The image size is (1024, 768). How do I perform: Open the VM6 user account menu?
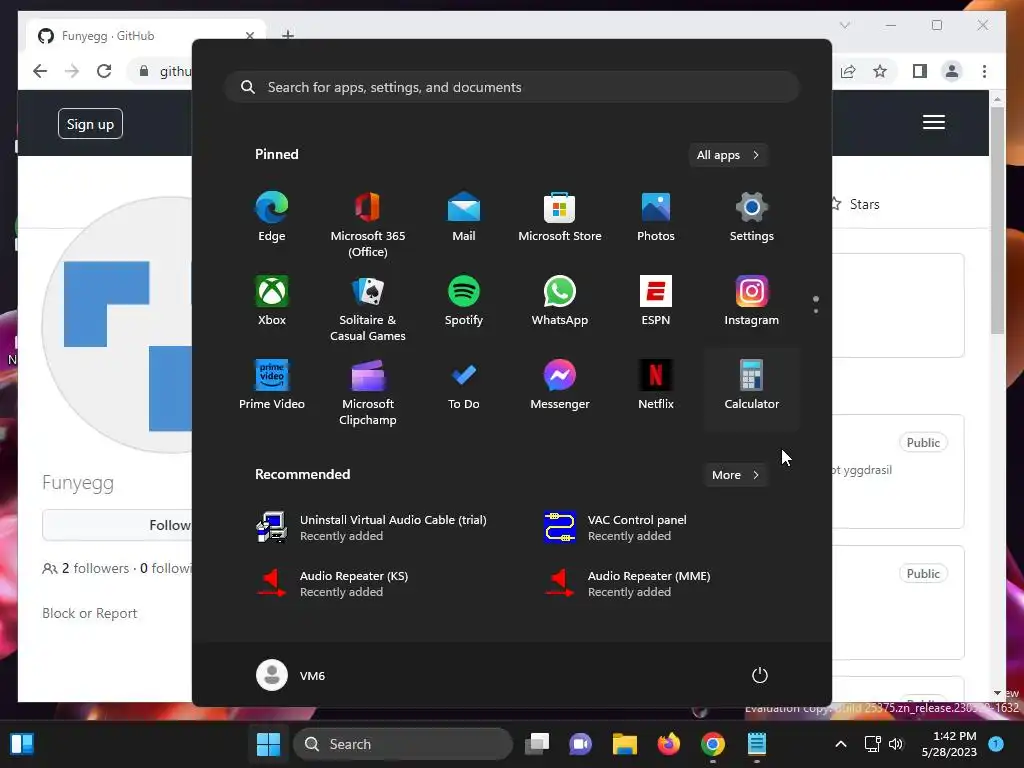pos(291,675)
